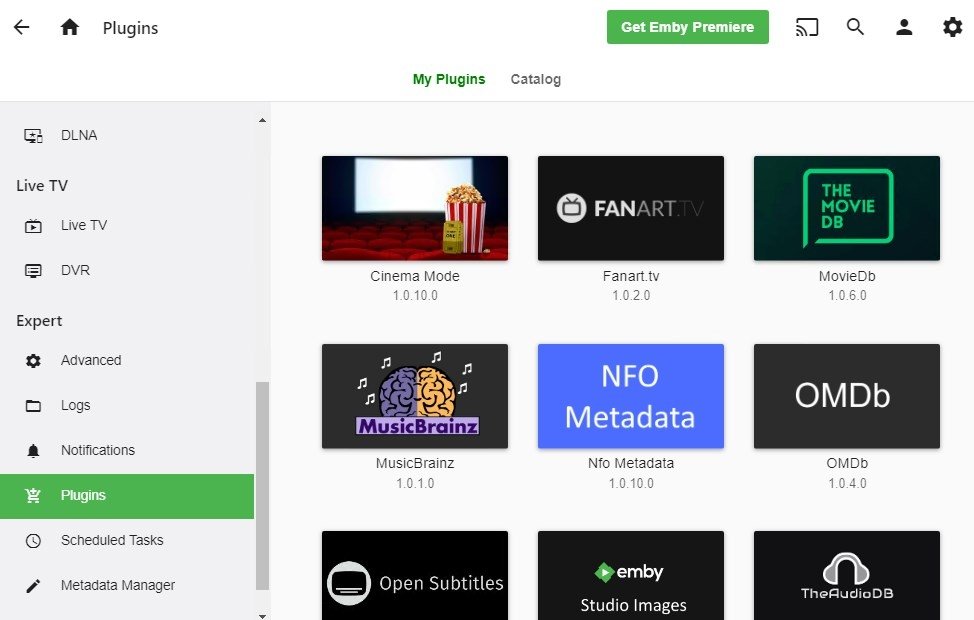The width and height of the screenshot is (974, 620).
Task: Click the Expert section heading
Action: coord(39,321)
